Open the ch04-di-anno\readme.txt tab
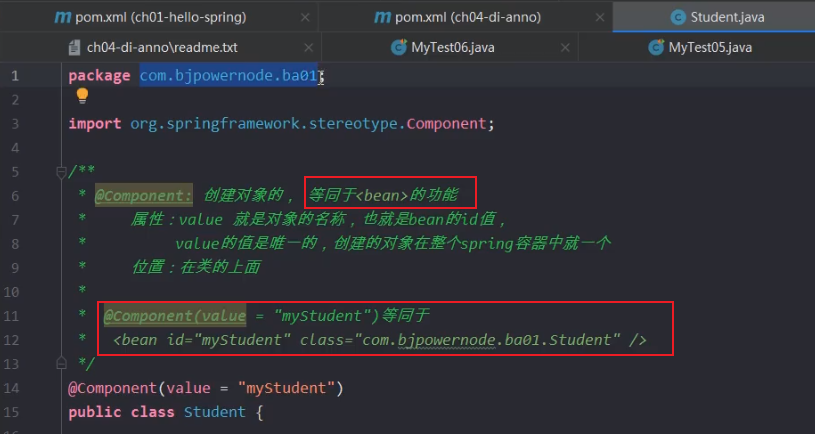Screen dimensions: 815x434 (161, 47)
